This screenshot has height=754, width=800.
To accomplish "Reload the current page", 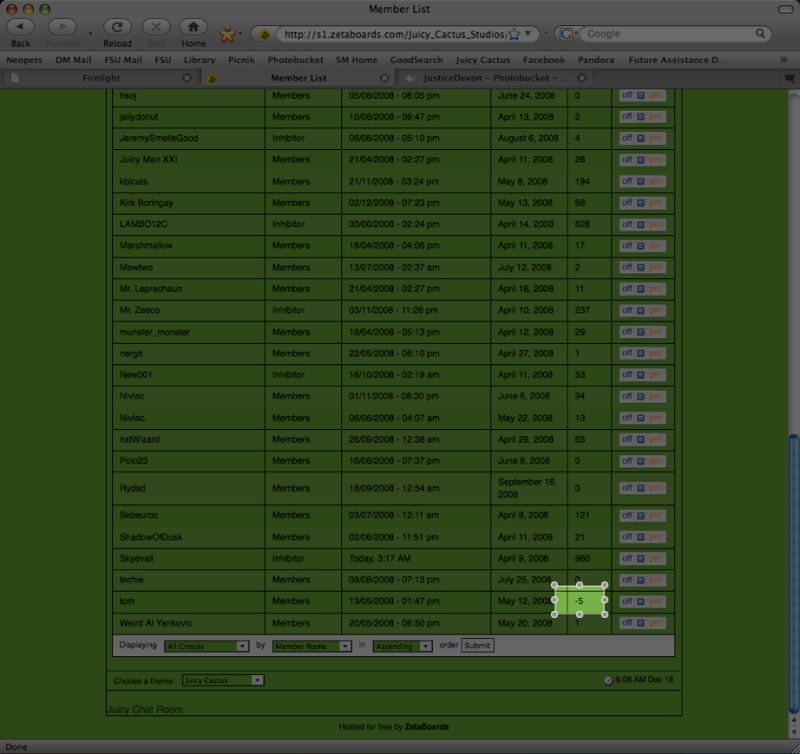I will (x=117, y=27).
